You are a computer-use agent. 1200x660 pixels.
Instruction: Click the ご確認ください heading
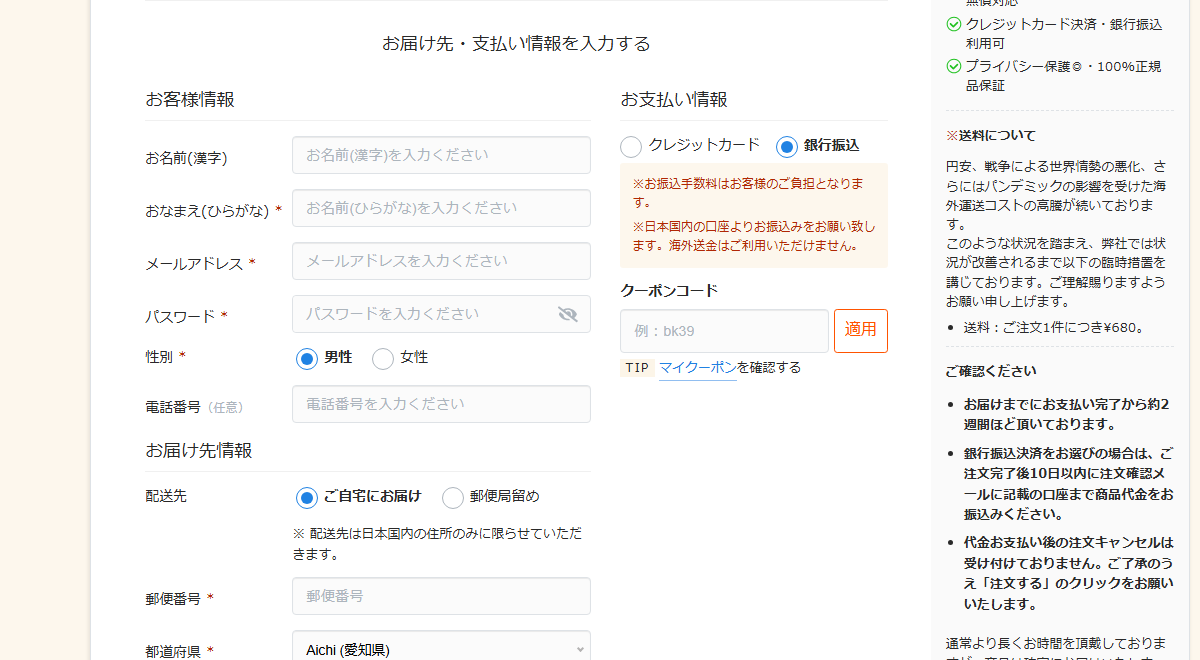[991, 370]
